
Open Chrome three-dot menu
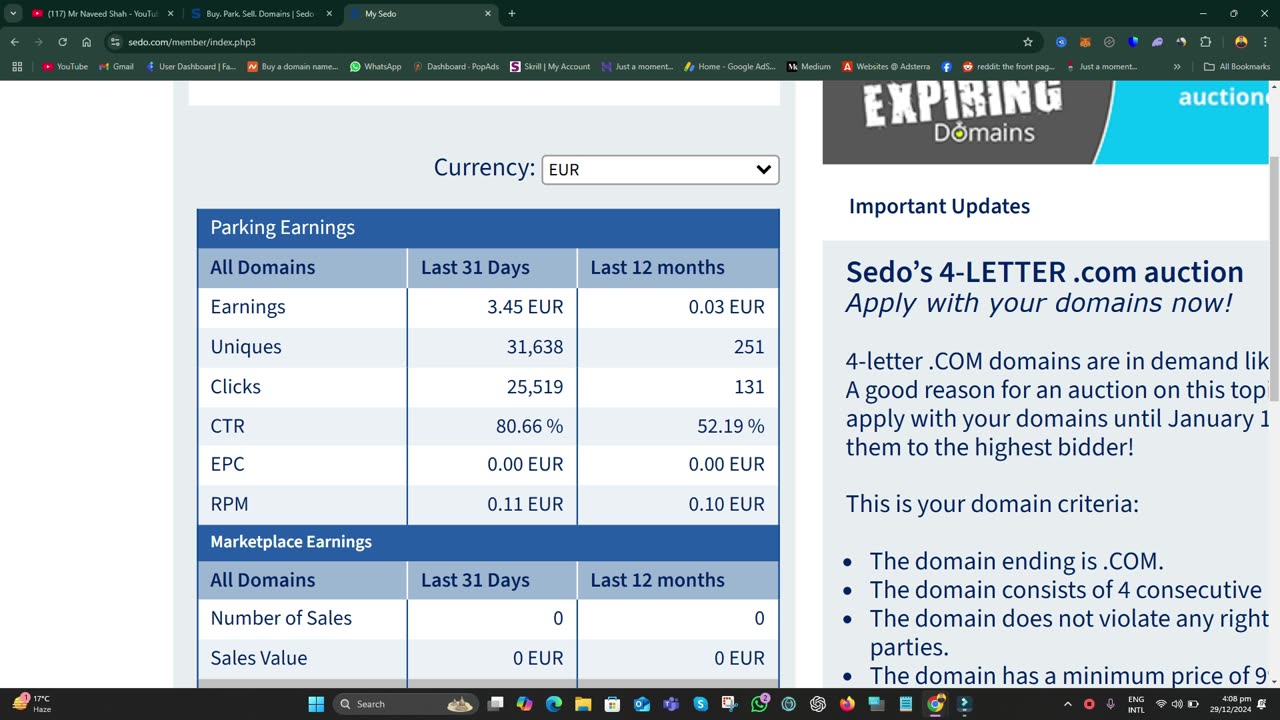click(x=1265, y=42)
